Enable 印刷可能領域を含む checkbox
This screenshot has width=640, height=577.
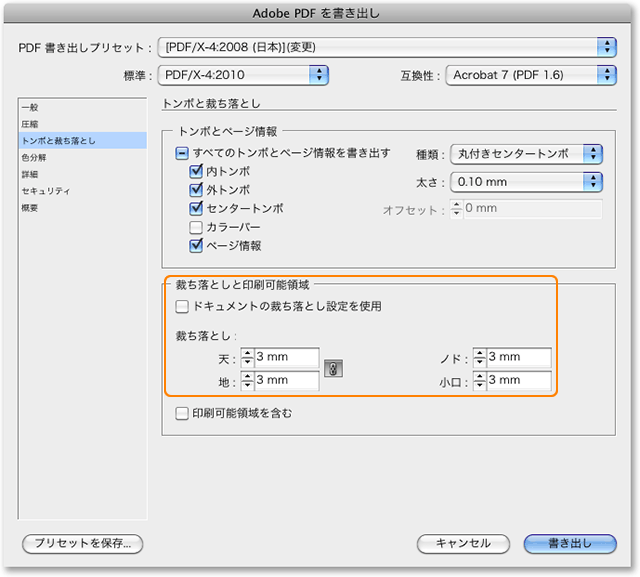(182, 412)
